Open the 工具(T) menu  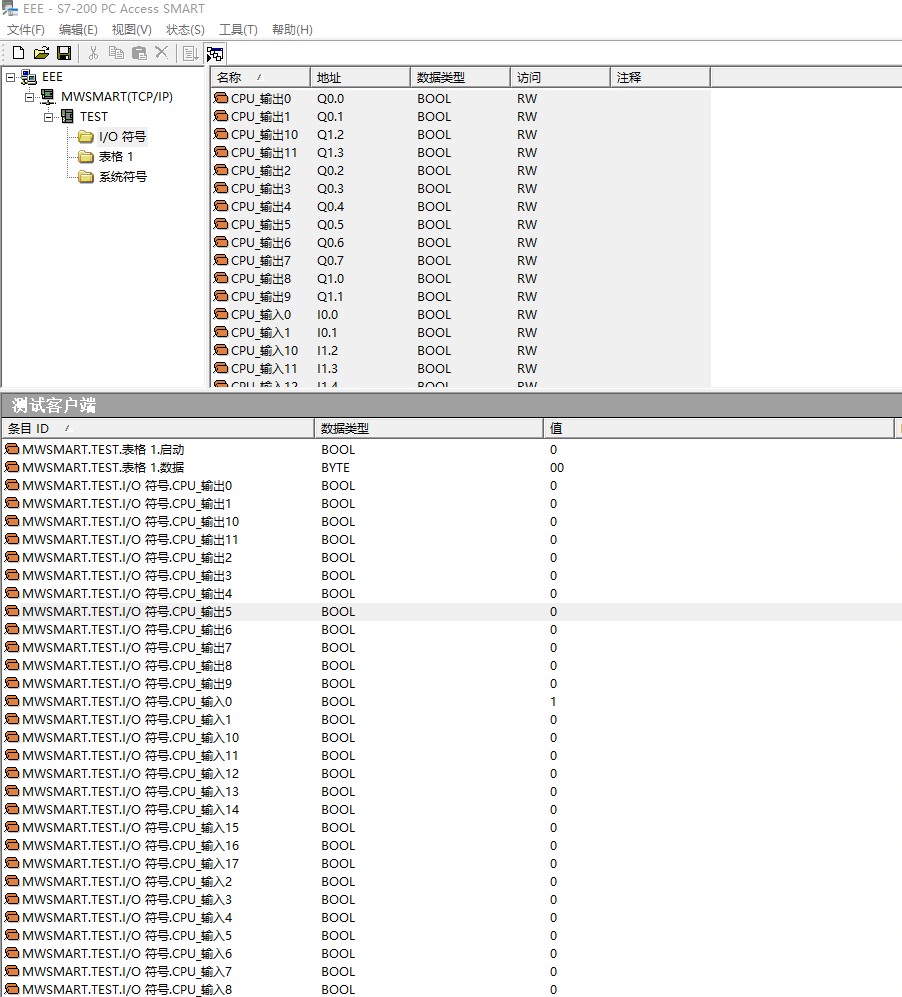238,30
